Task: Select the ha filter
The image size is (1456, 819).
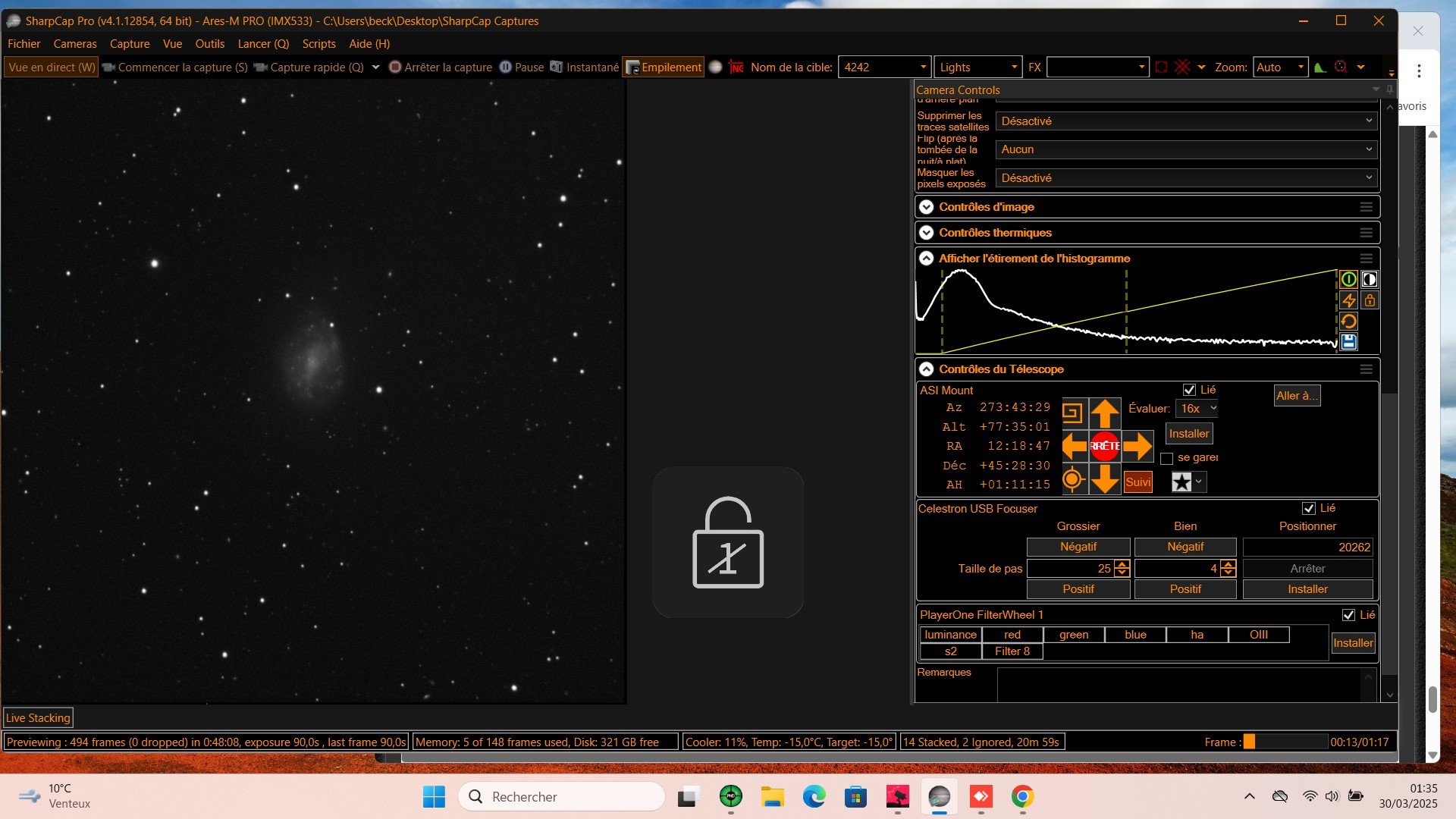Action: click(x=1197, y=635)
